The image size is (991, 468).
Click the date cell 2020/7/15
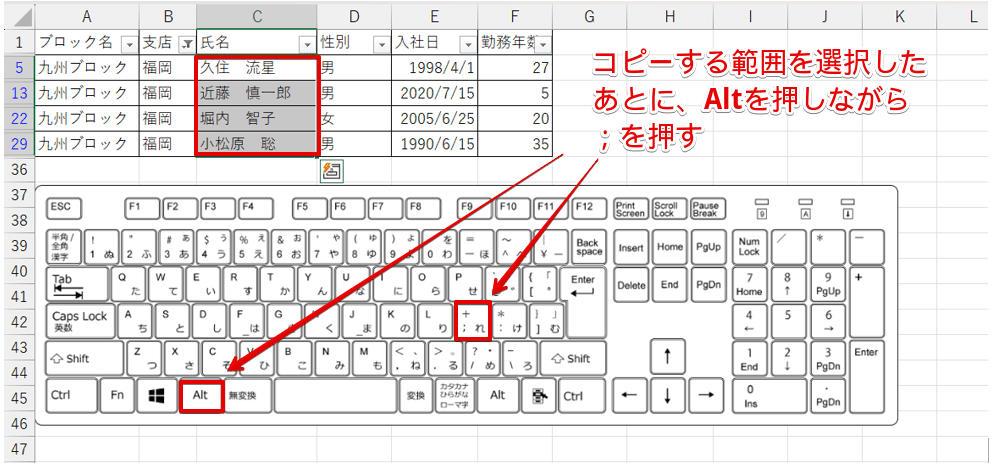435,93
